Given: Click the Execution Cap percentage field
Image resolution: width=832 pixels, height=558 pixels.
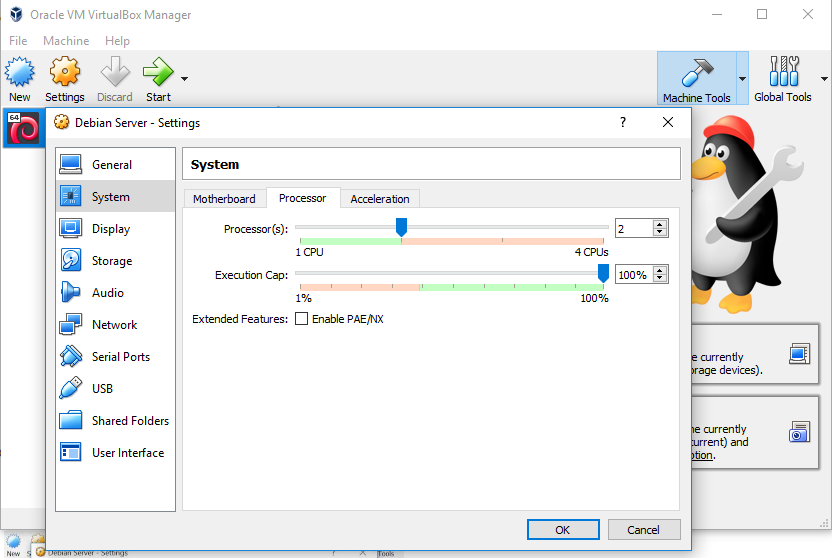Looking at the screenshot, I should (x=634, y=275).
